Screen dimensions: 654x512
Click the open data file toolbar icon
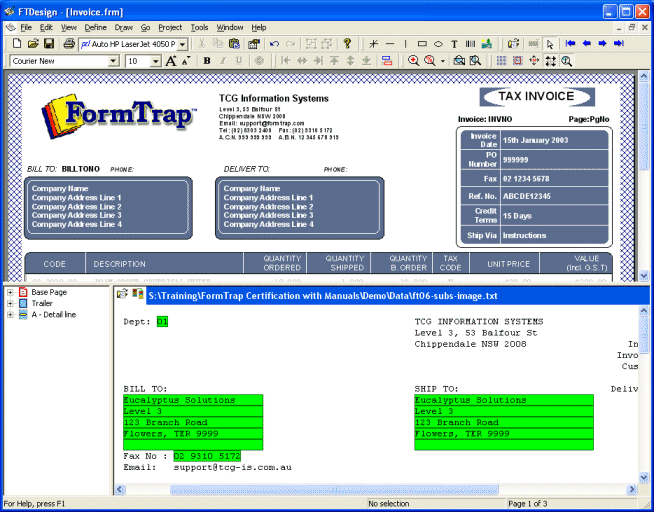pyautogui.click(x=513, y=44)
